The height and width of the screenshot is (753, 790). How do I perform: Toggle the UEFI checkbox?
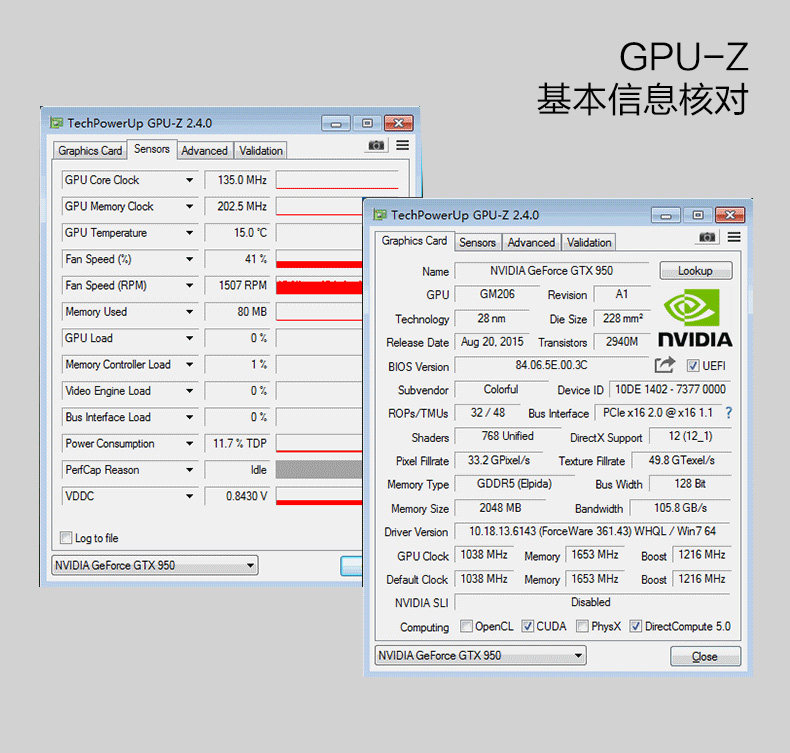(693, 366)
